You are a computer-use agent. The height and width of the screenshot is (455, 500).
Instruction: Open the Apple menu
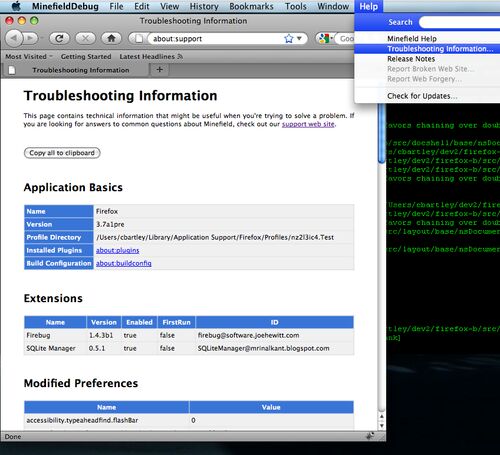[x=16, y=6]
